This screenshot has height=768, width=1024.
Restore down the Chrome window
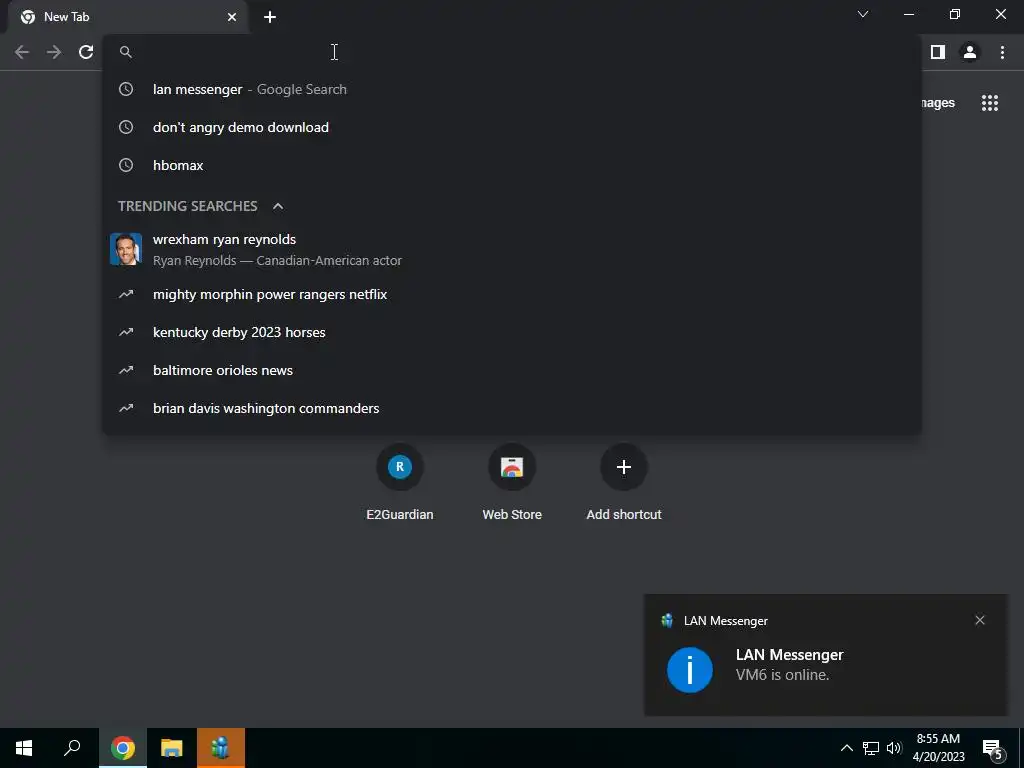coord(955,14)
